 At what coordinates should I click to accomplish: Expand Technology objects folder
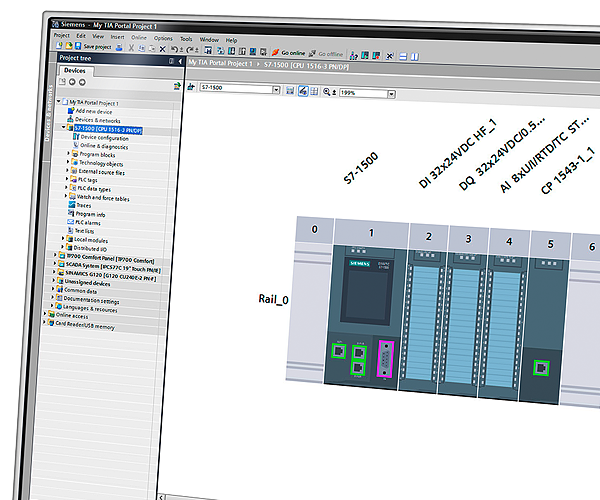pyautogui.click(x=68, y=161)
